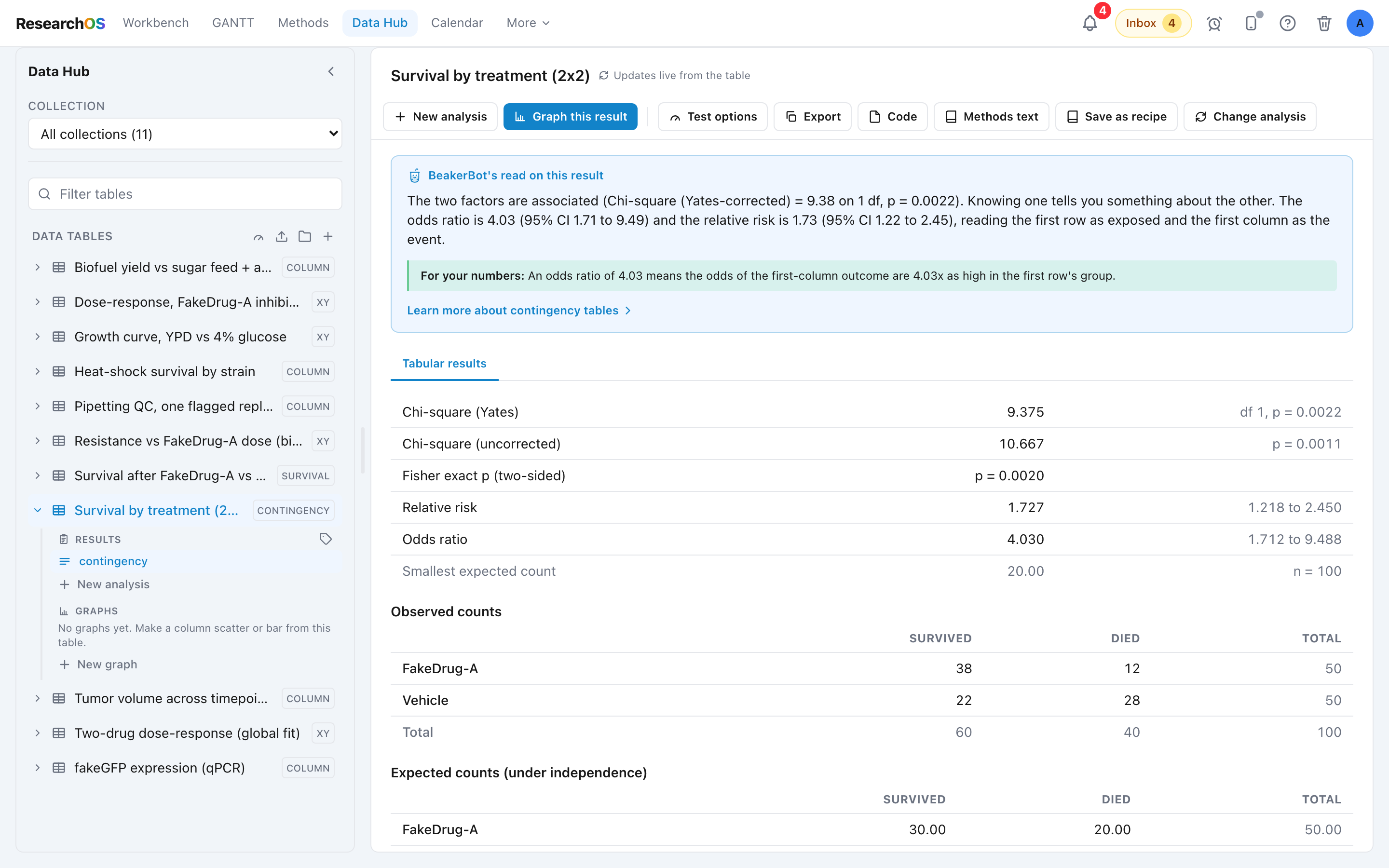1389x868 pixels.
Task: Expand Pipetting QC table row
Action: click(x=37, y=407)
